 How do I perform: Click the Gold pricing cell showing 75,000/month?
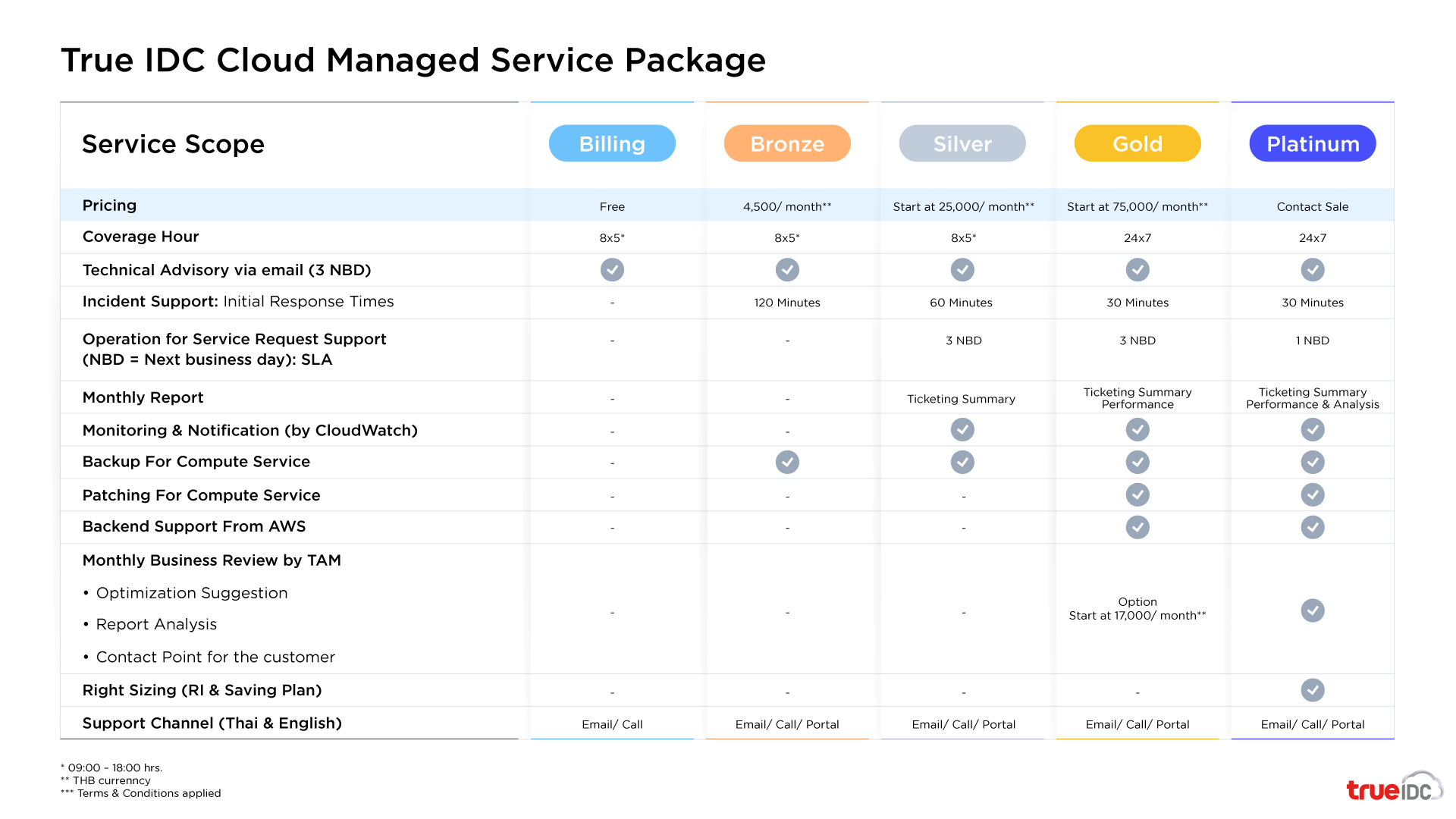(1137, 206)
